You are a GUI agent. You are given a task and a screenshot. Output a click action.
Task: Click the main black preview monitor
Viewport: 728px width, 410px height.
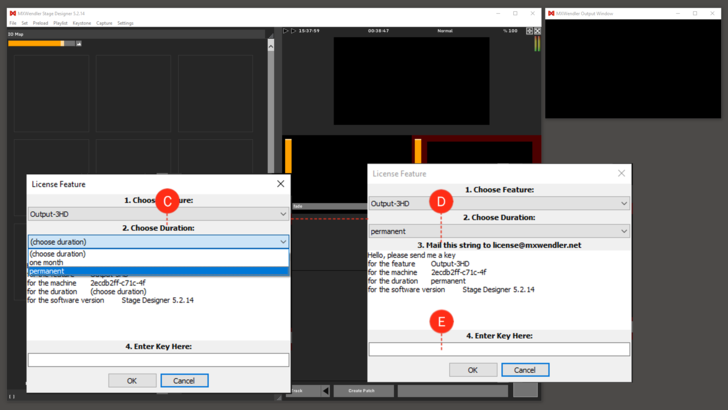(411, 81)
